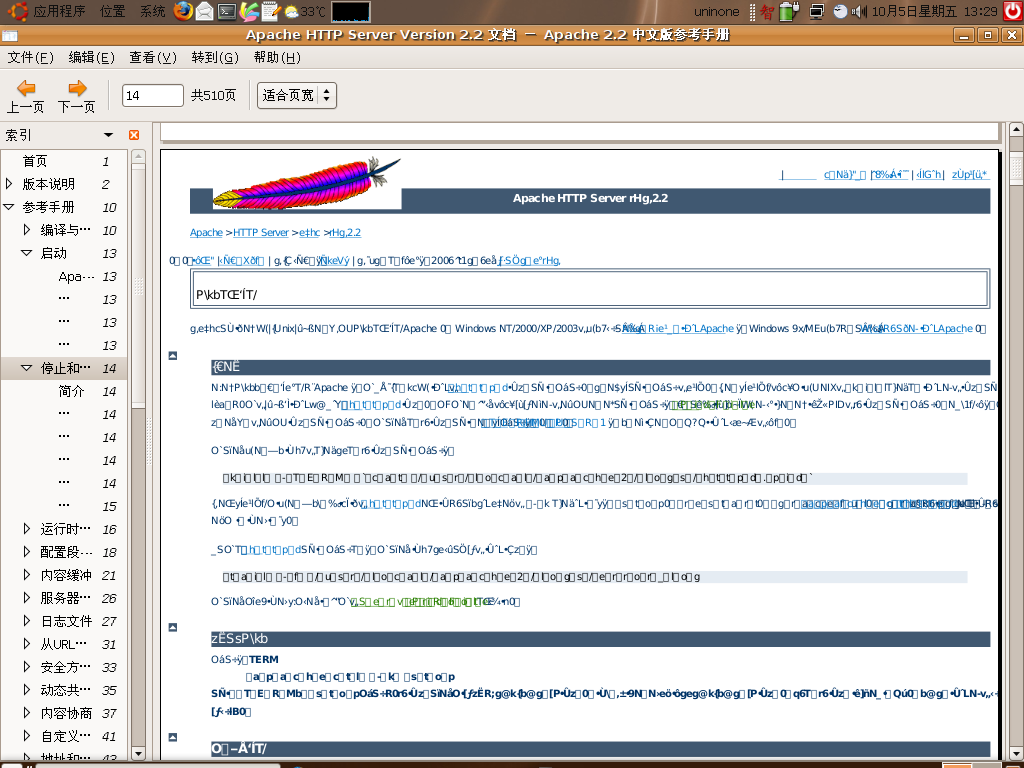
Task: Open the text editor notepad launcher
Action: click(x=270, y=11)
